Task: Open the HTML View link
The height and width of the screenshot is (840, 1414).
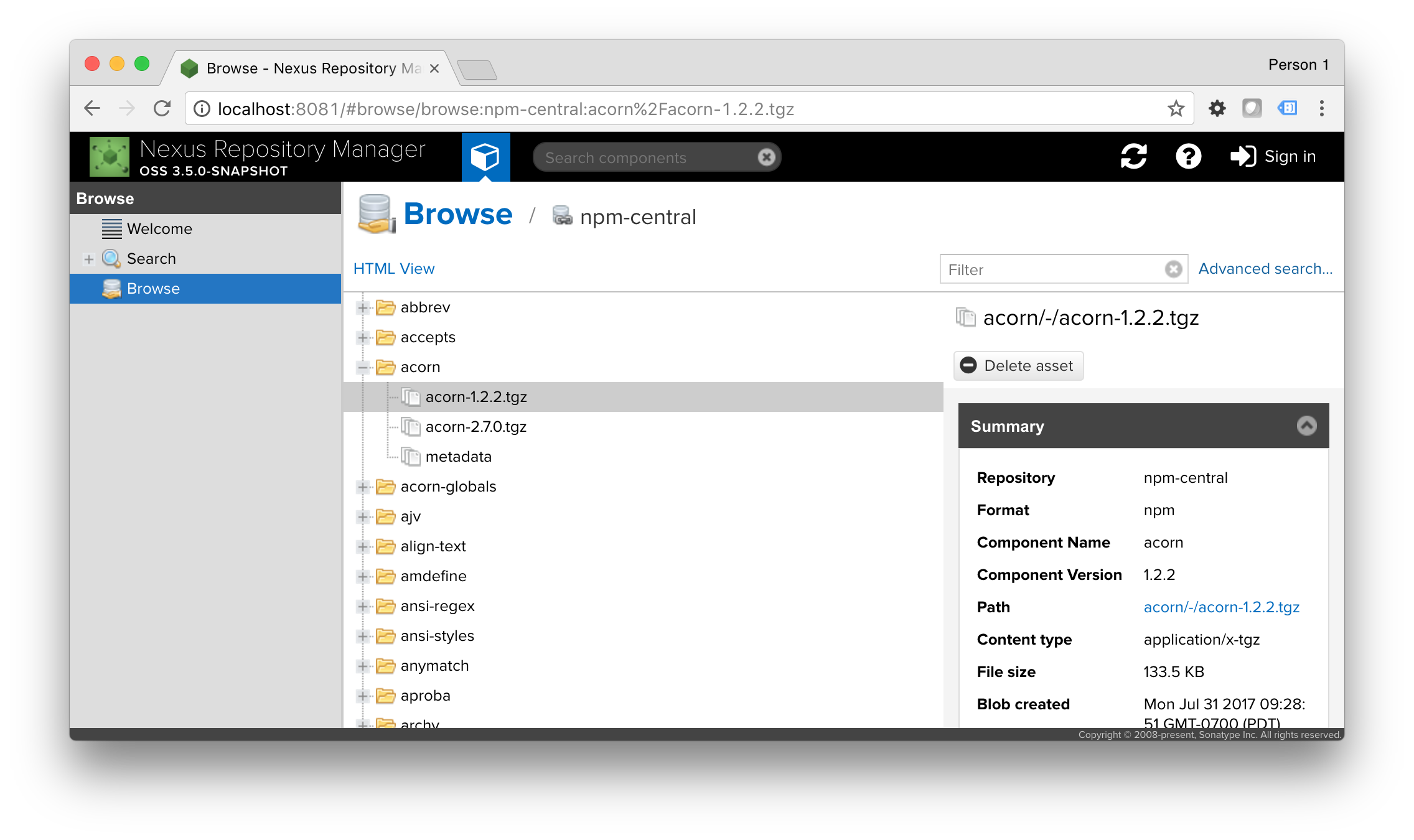Action: coord(394,269)
